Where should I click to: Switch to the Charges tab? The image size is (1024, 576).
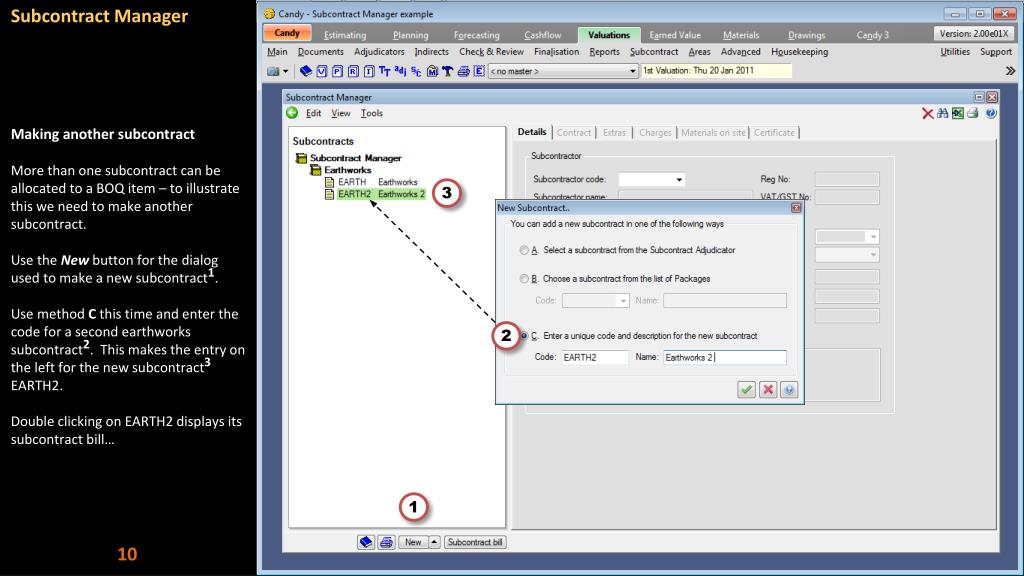point(655,133)
